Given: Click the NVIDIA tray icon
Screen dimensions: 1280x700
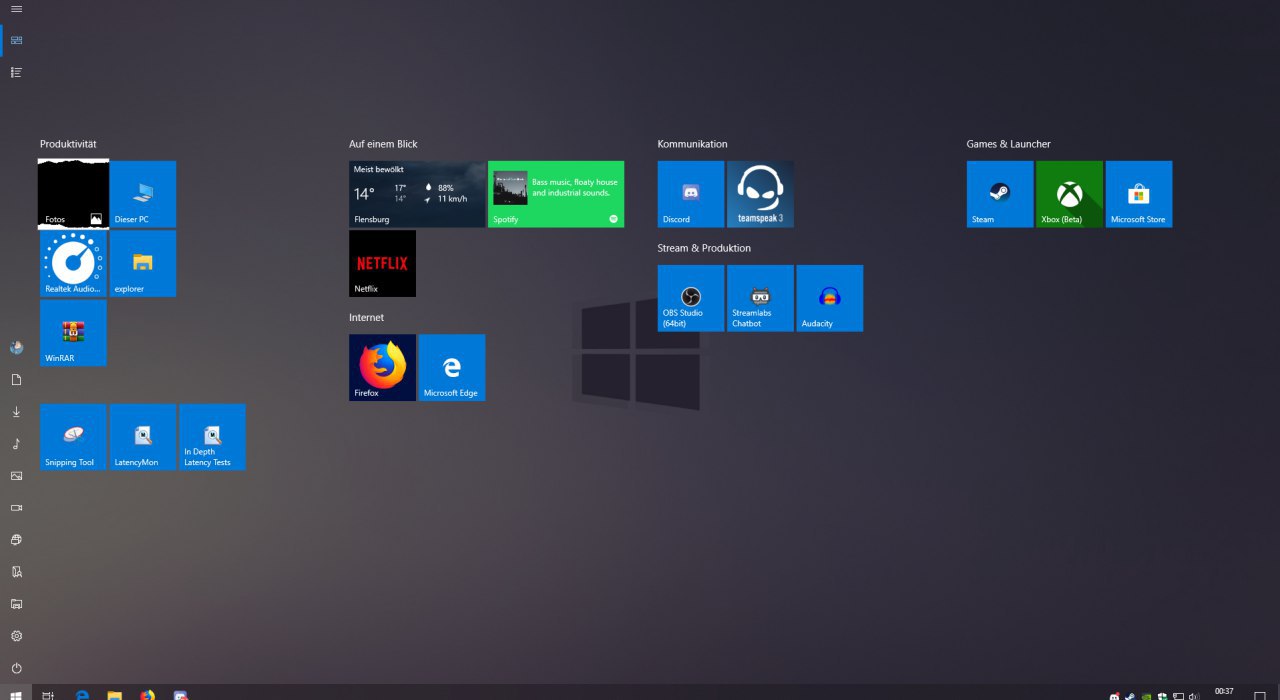Looking at the screenshot, I should pos(1146,696).
